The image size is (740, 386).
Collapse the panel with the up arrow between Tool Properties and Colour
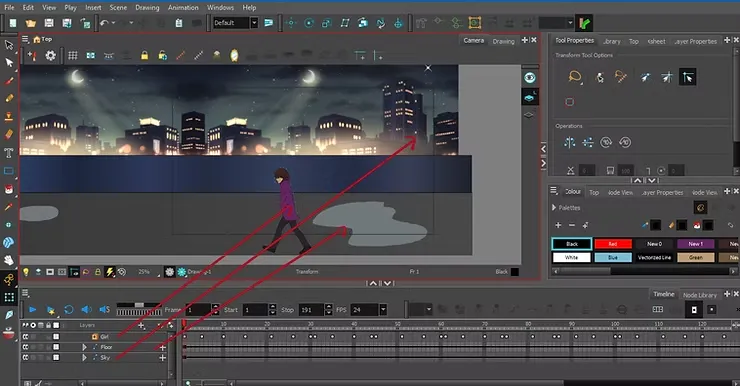click(638, 180)
